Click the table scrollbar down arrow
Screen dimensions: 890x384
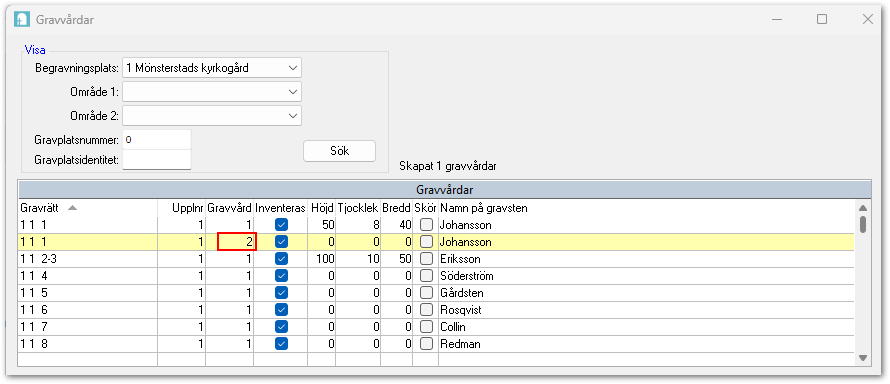[x=863, y=358]
